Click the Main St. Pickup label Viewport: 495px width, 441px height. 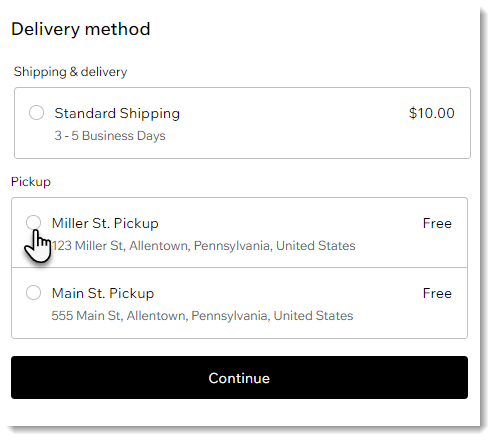103,293
